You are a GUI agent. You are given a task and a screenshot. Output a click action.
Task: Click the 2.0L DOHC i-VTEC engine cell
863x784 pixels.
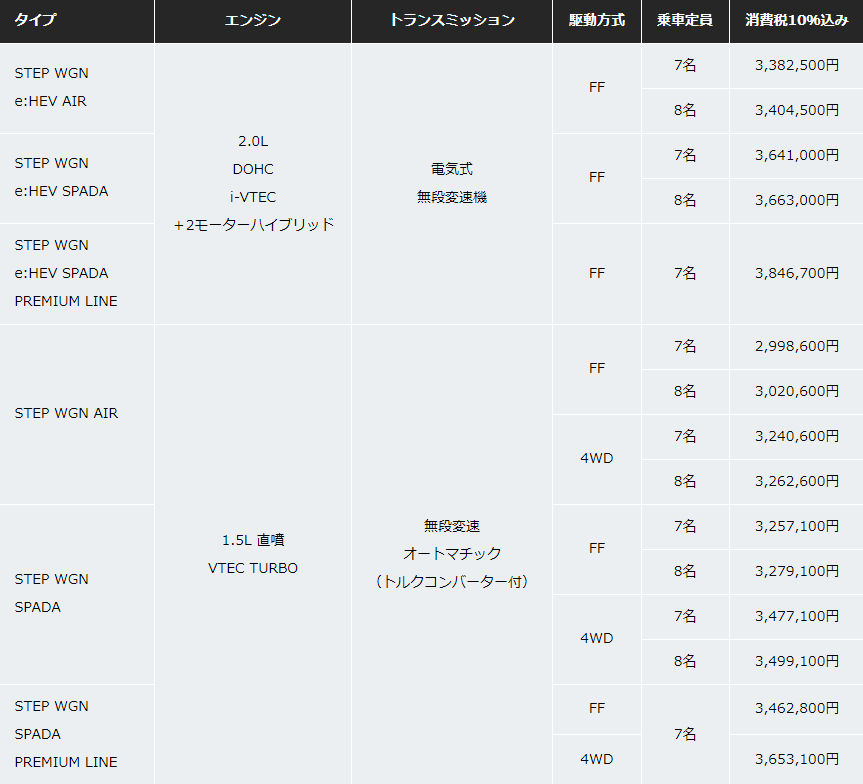pos(253,183)
